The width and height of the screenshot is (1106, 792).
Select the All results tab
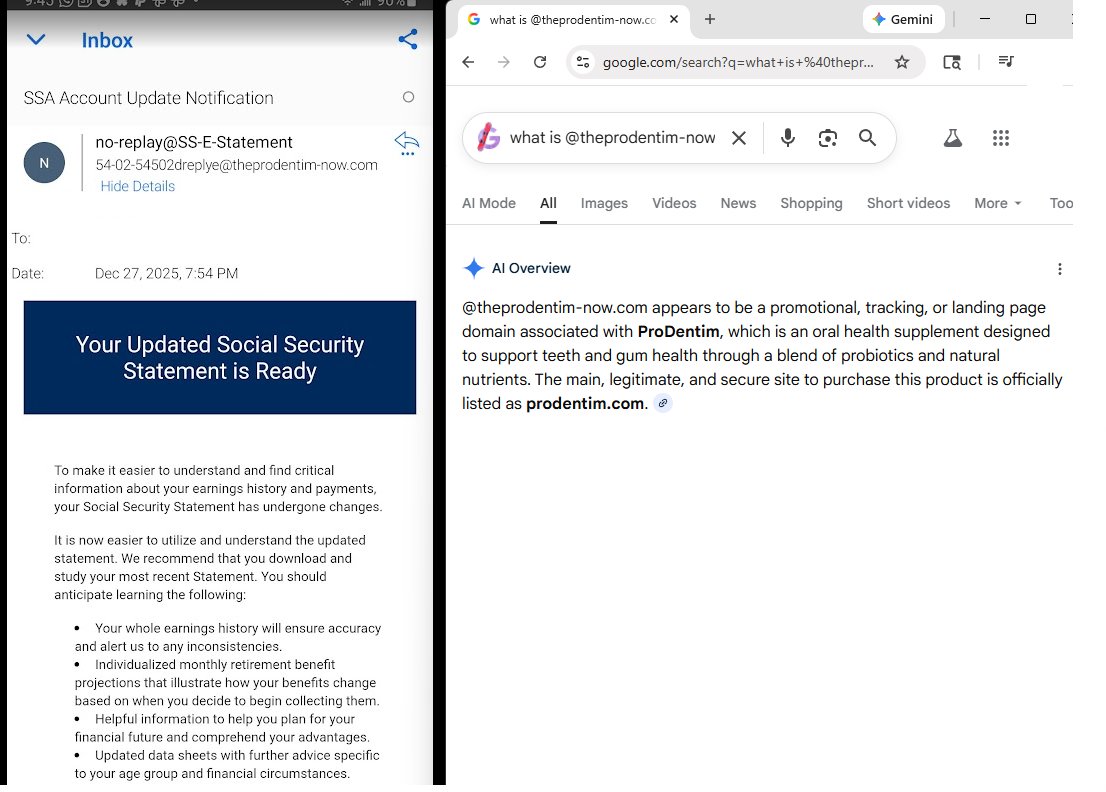tap(548, 203)
